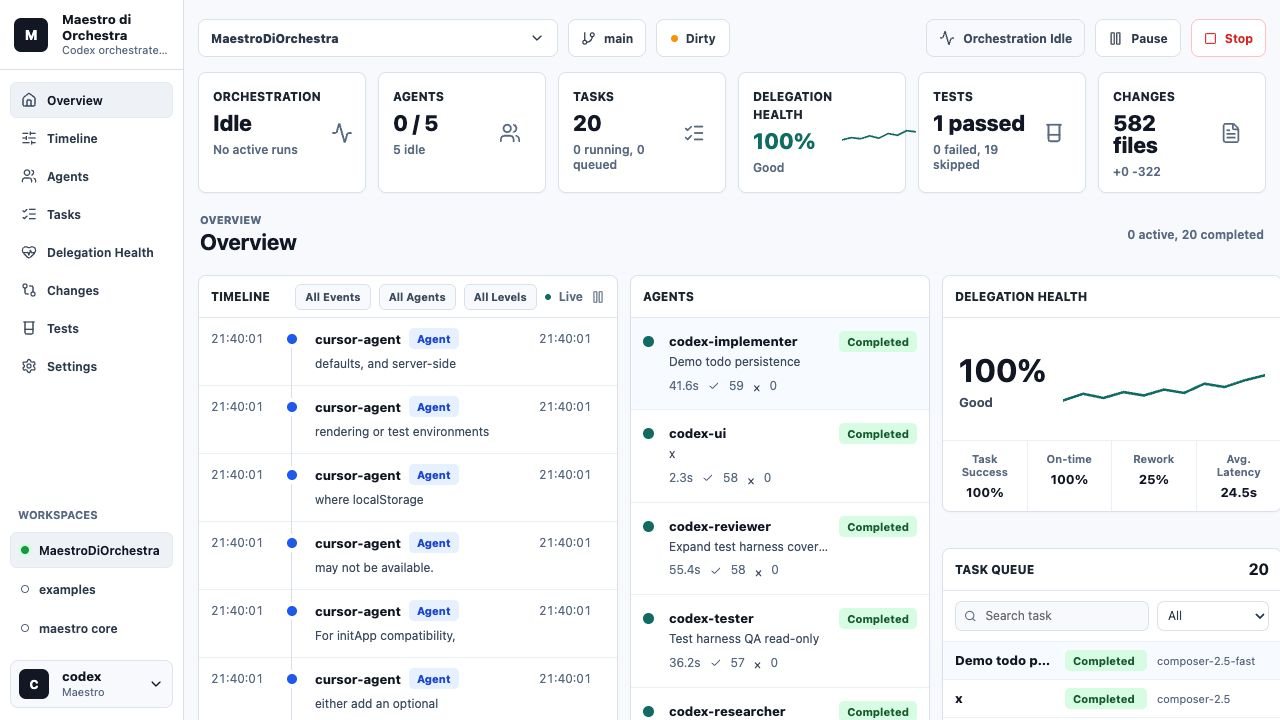
Task: Click the On-time 100% metric
Action: tap(1069, 476)
